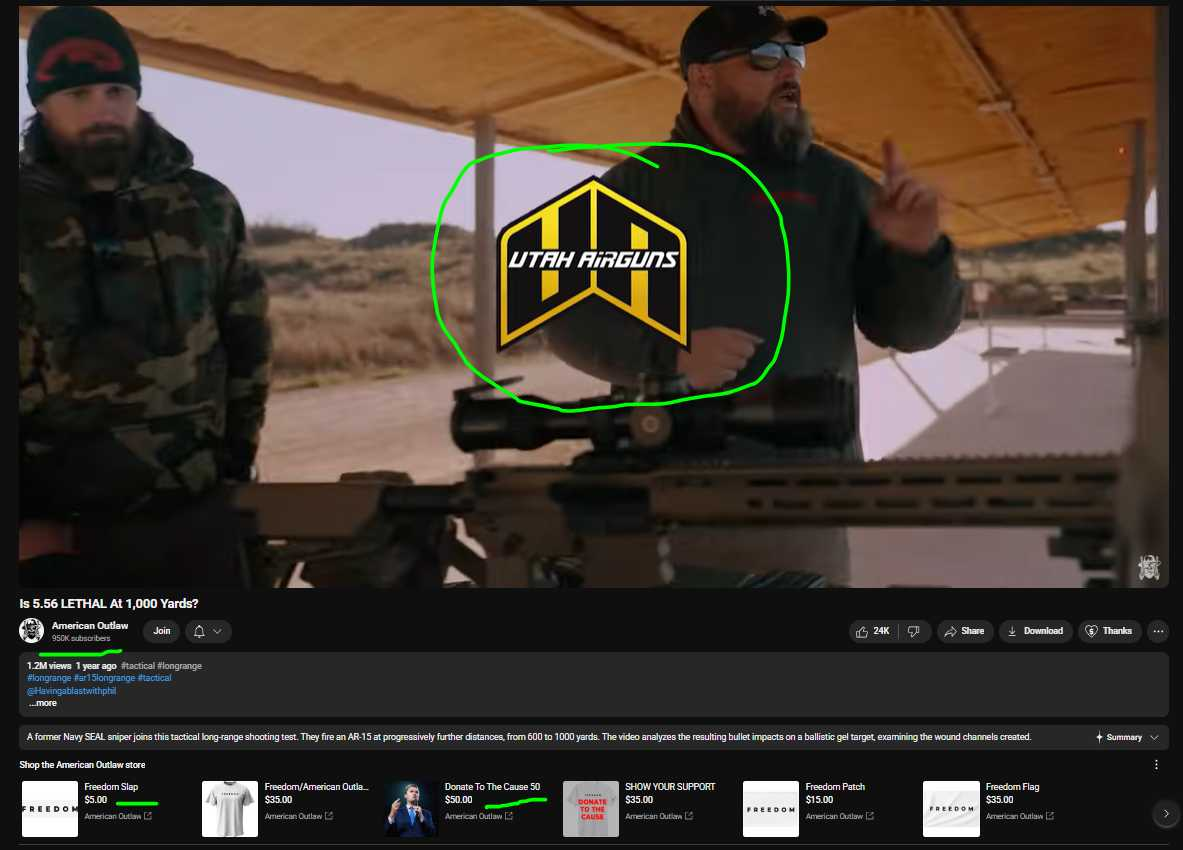Open the store section's vertical options menu

(x=1156, y=765)
